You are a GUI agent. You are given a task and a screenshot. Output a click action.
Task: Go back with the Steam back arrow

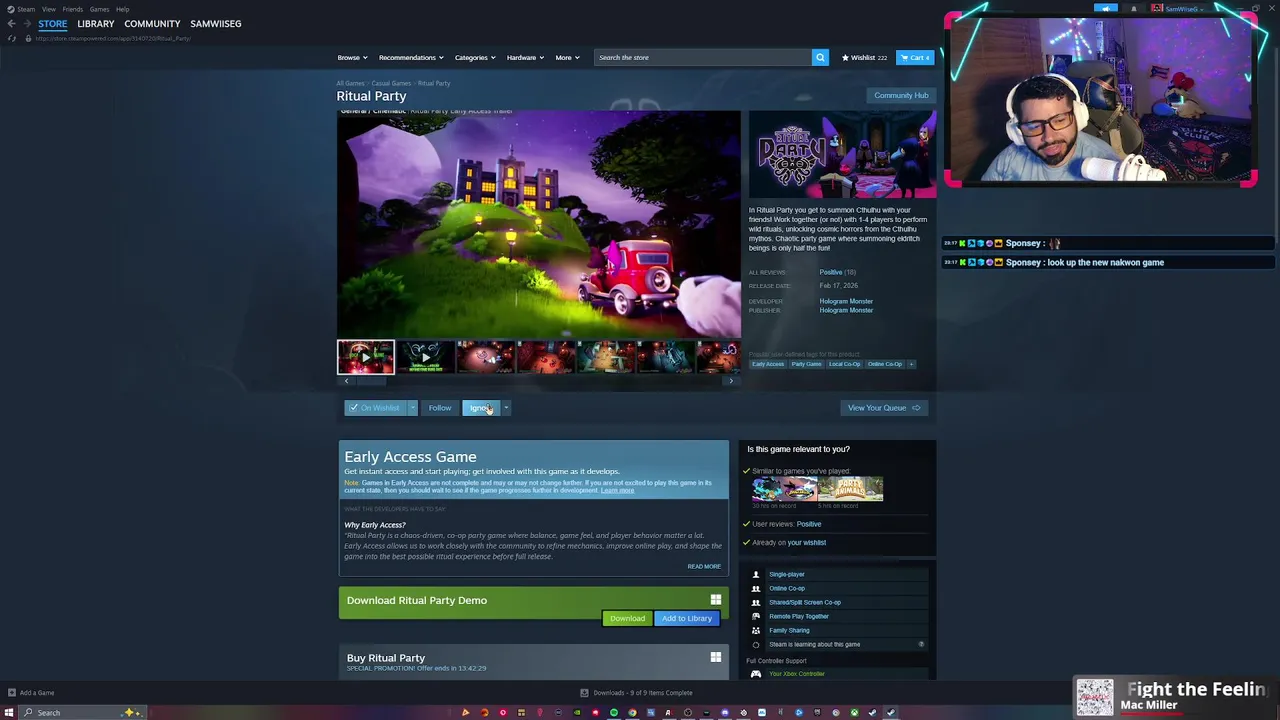click(11, 24)
